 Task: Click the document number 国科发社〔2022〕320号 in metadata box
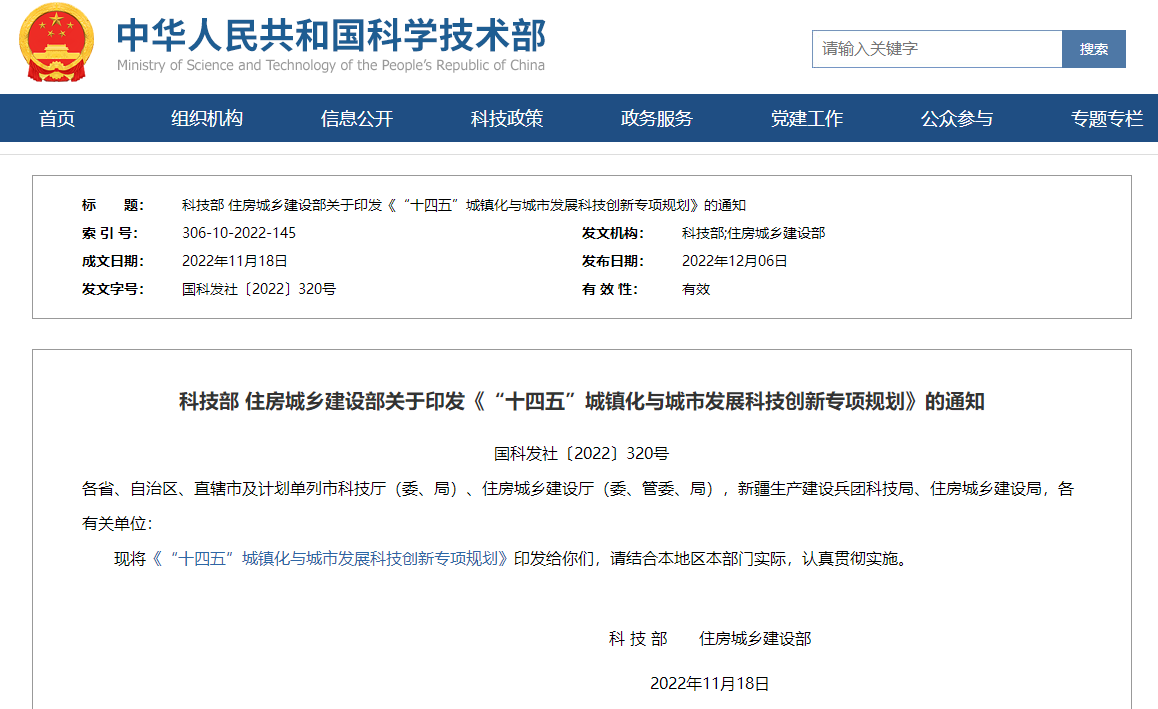pos(258,290)
